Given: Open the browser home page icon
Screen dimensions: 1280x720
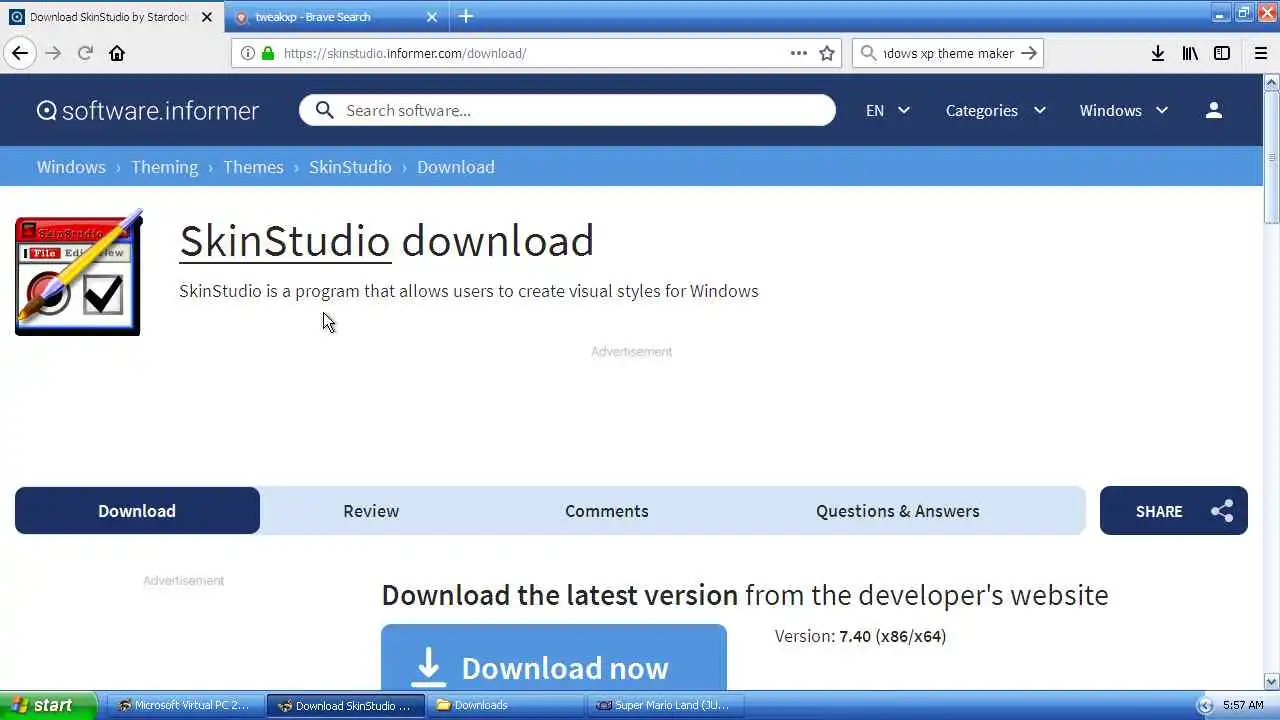Looking at the screenshot, I should (x=117, y=53).
